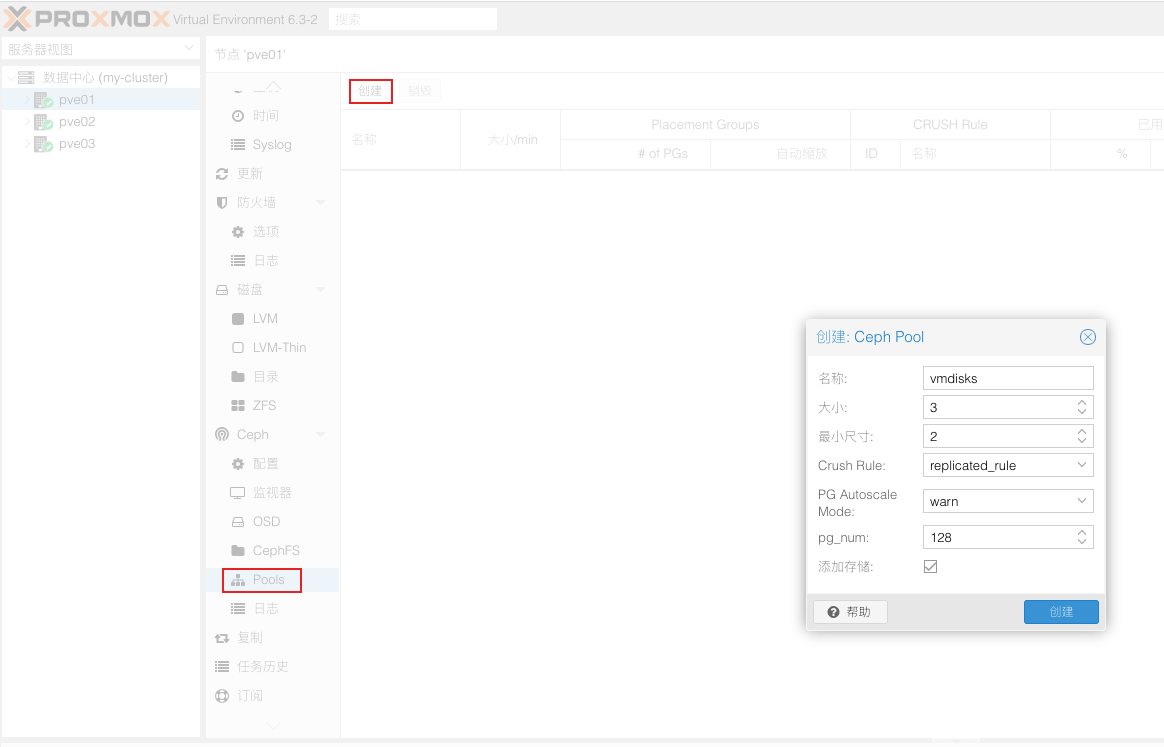Collapse the Ceph menu section
Image resolution: width=1164 pixels, height=747 pixels.
point(321,434)
